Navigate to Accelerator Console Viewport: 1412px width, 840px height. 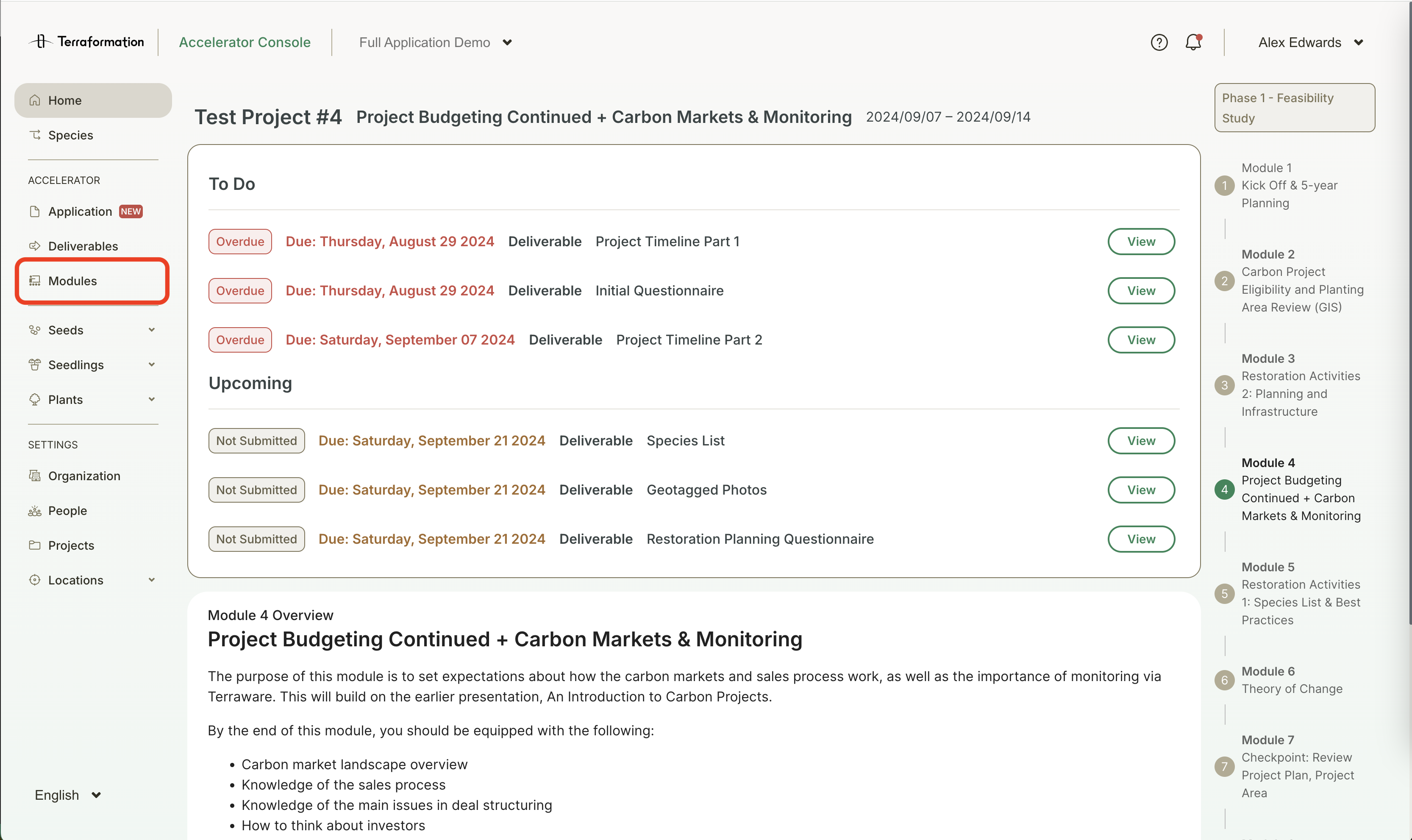click(245, 42)
